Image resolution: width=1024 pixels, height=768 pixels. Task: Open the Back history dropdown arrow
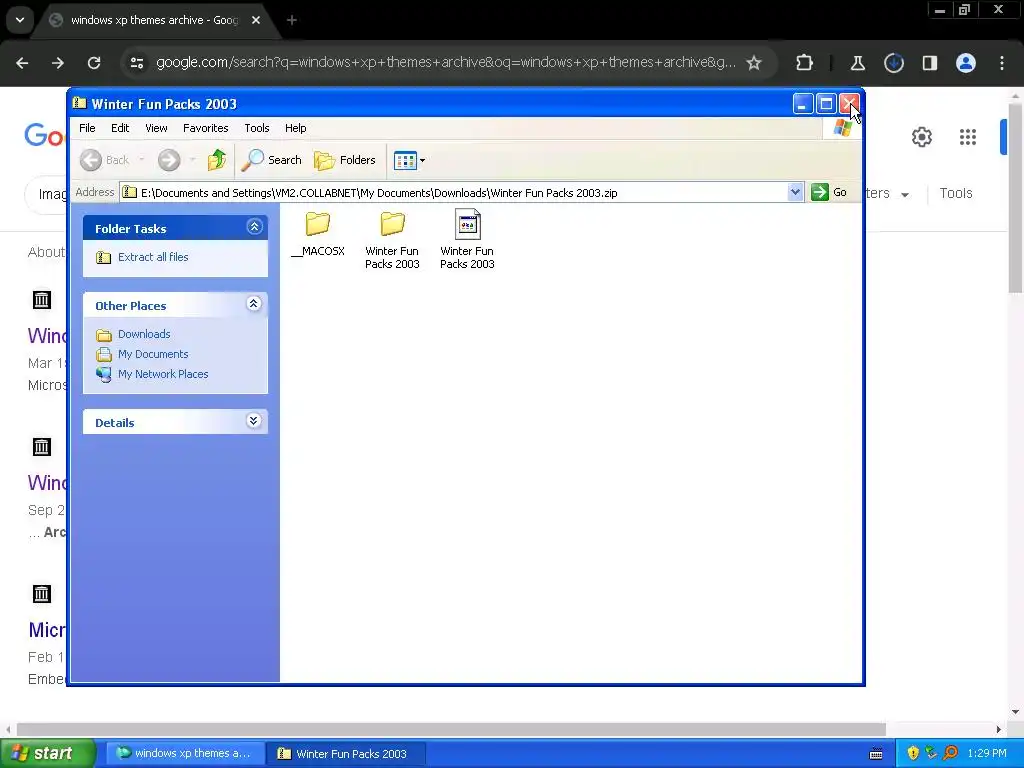point(142,160)
